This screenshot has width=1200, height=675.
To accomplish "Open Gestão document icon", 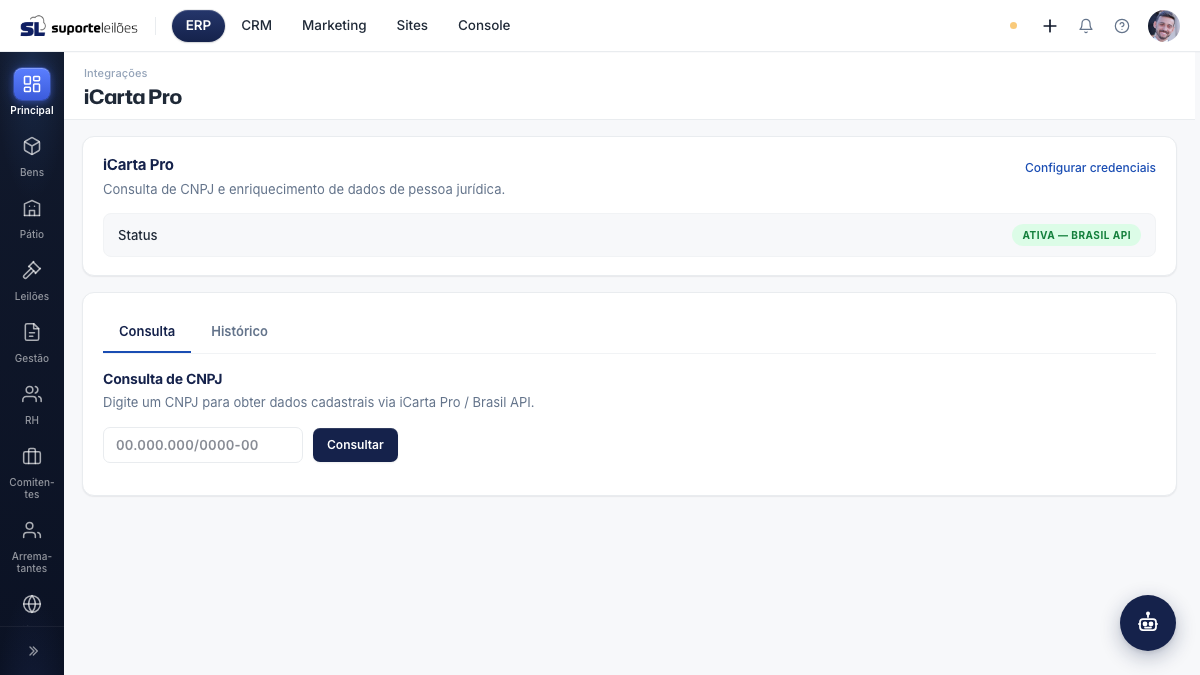I will [x=32, y=332].
